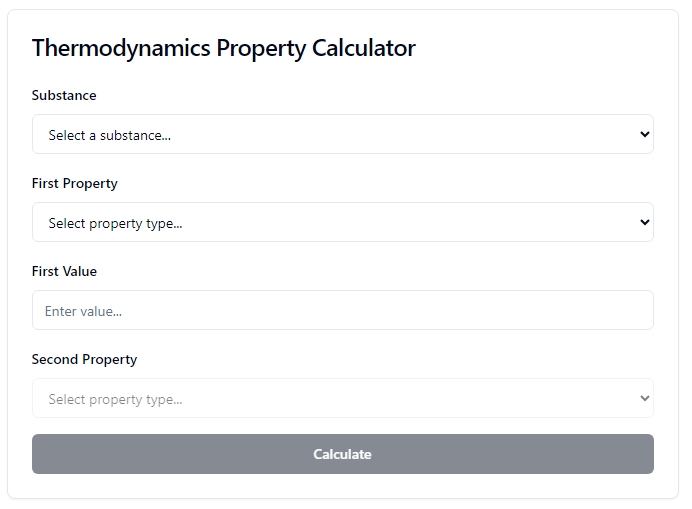Open the Substance dropdown
This screenshot has height=509, width=692.
click(342, 134)
